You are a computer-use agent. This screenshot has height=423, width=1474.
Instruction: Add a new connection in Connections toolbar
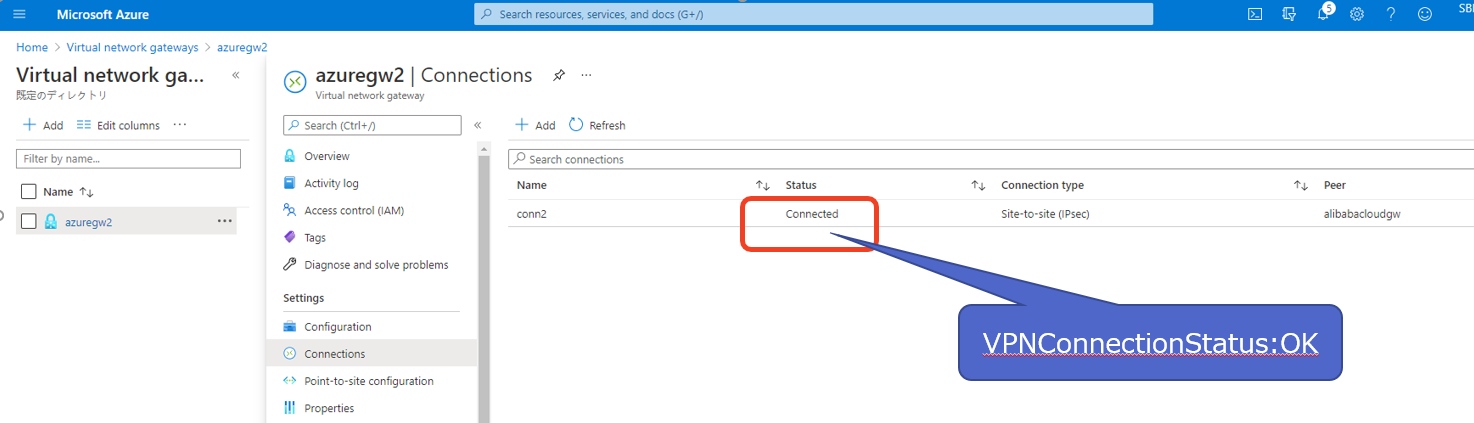coord(535,125)
